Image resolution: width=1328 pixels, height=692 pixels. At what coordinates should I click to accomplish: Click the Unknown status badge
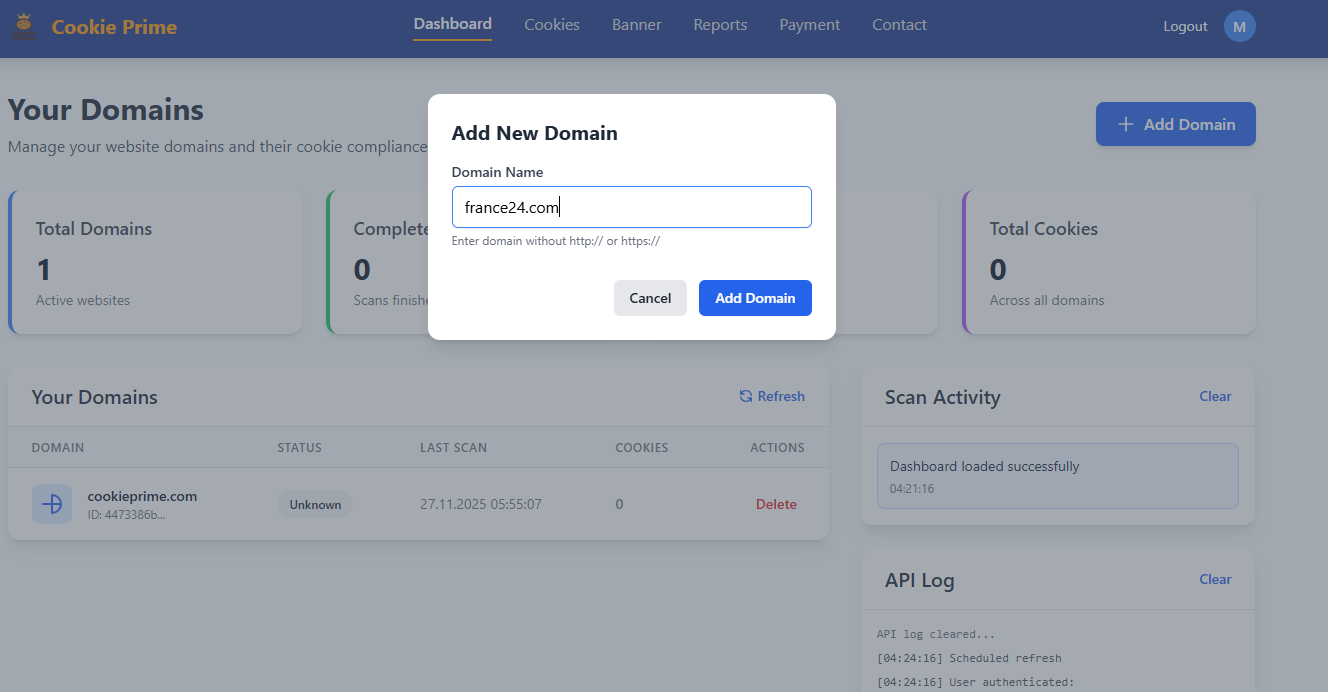pyautogui.click(x=315, y=504)
